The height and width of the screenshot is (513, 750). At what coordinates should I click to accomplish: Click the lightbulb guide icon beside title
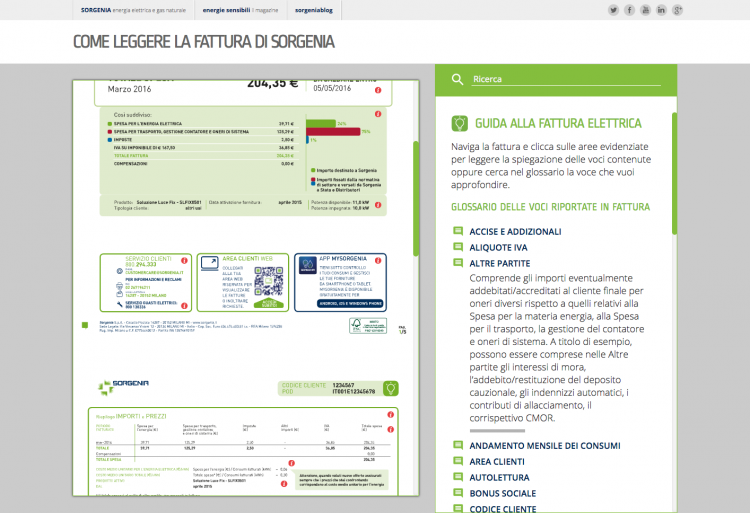coord(460,123)
